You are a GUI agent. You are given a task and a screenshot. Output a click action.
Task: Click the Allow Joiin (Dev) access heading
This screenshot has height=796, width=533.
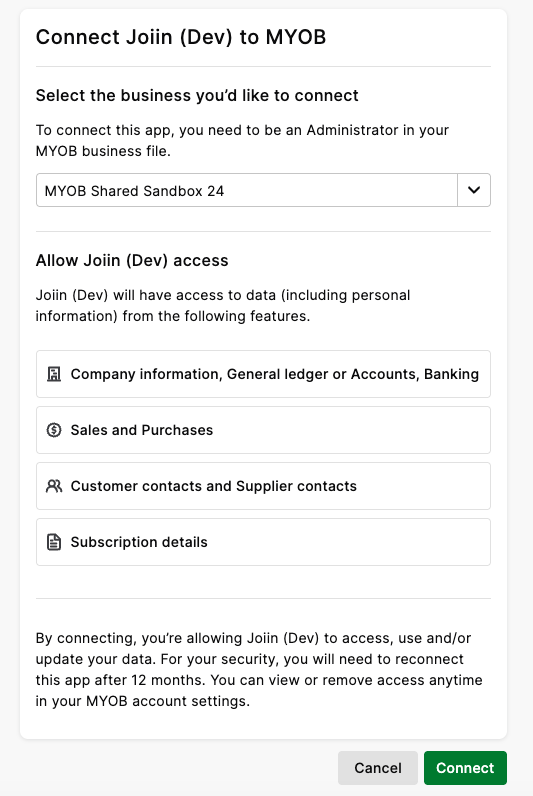coord(132,260)
